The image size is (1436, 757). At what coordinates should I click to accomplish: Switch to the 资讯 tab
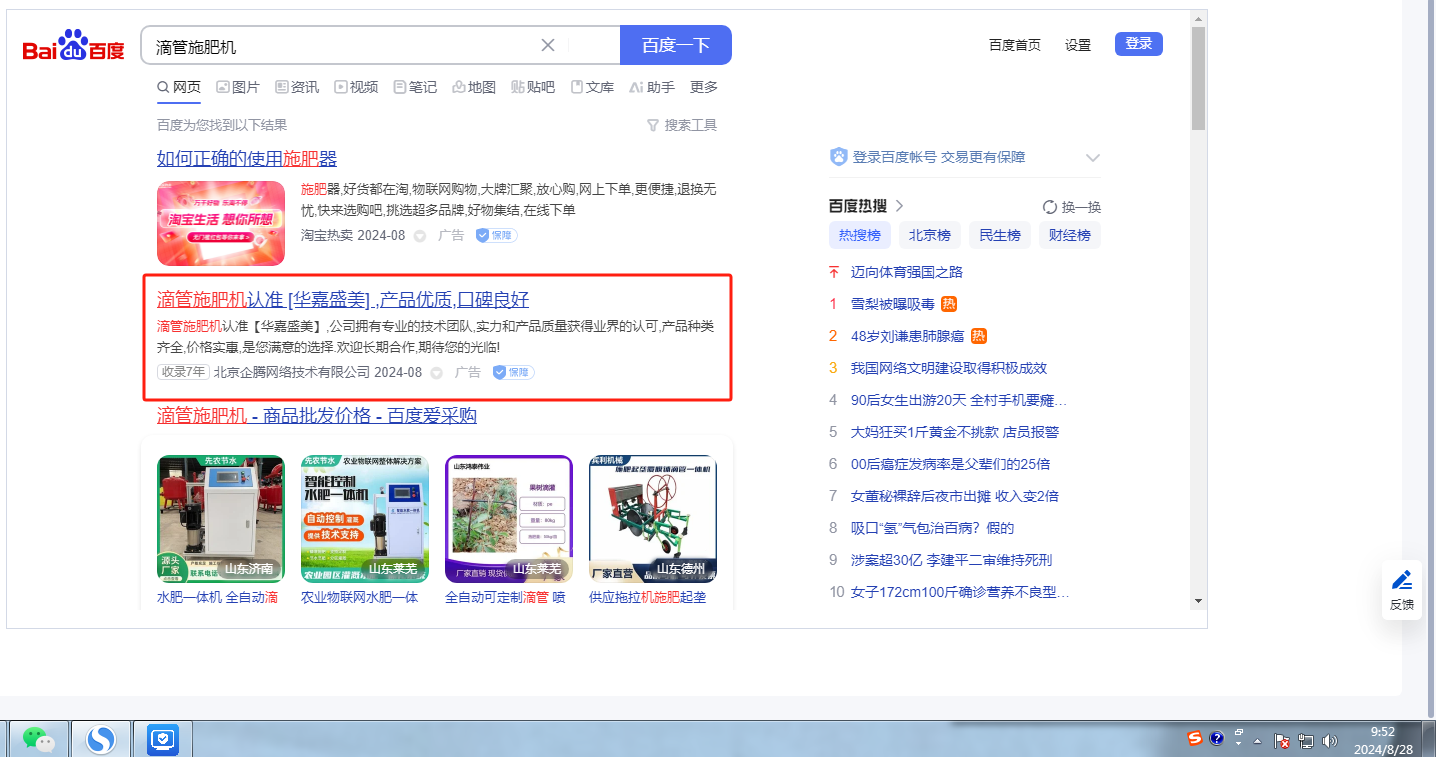point(297,87)
